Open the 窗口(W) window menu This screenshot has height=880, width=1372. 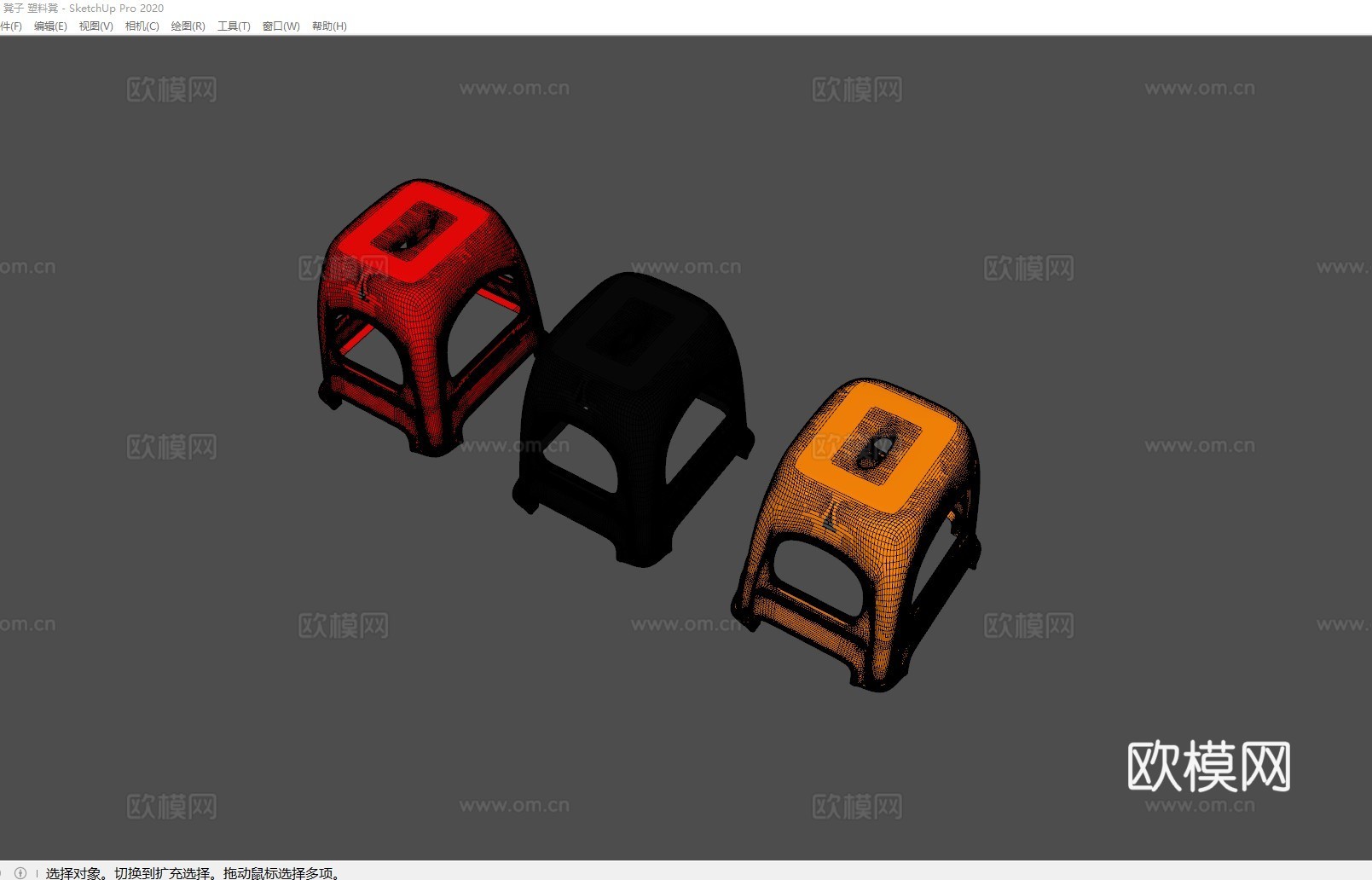pyautogui.click(x=281, y=26)
